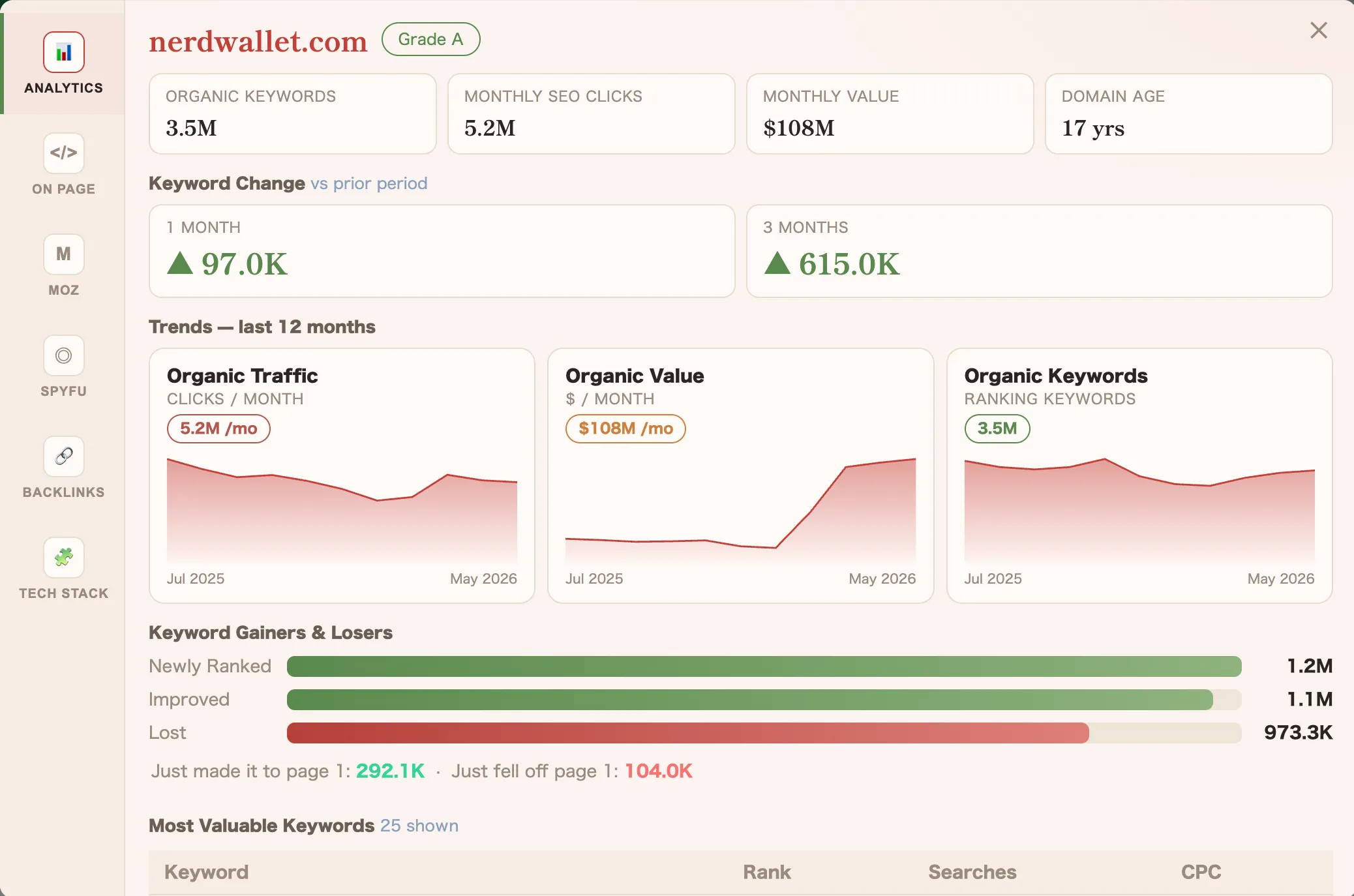This screenshot has width=1354, height=896.
Task: Click the Improved progress bar
Action: coord(764,700)
